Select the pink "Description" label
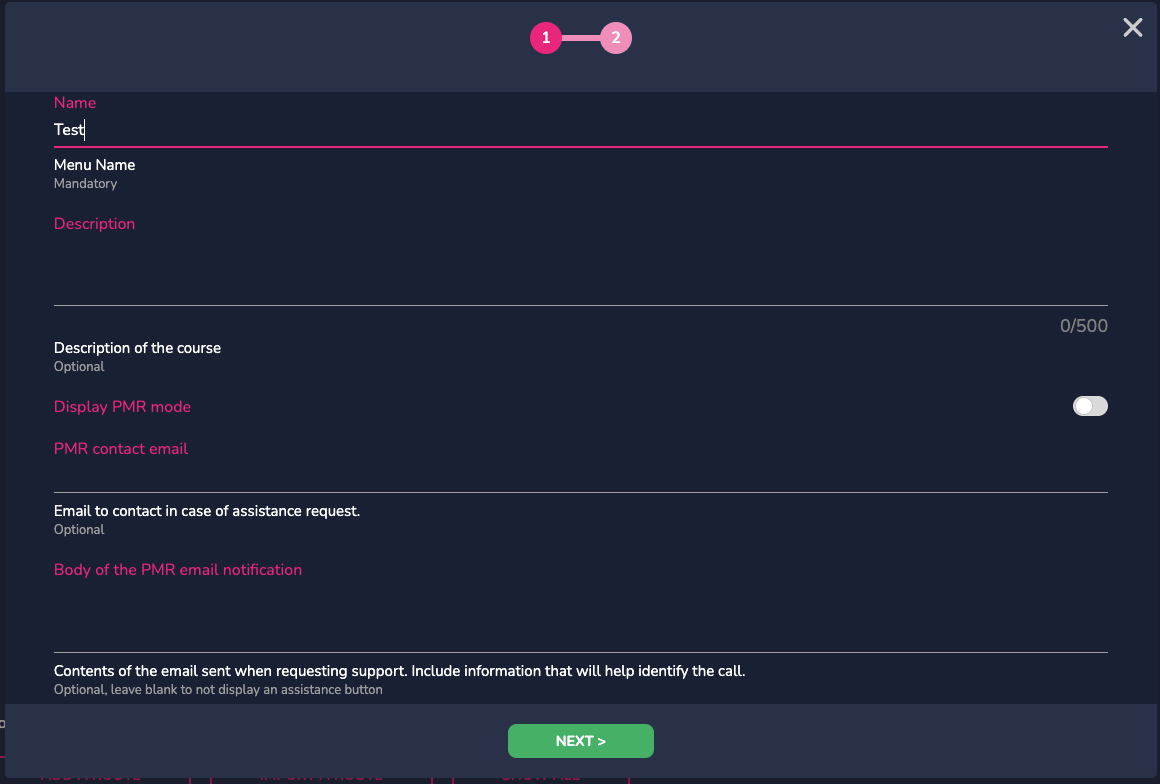Image resolution: width=1160 pixels, height=784 pixels. [94, 224]
